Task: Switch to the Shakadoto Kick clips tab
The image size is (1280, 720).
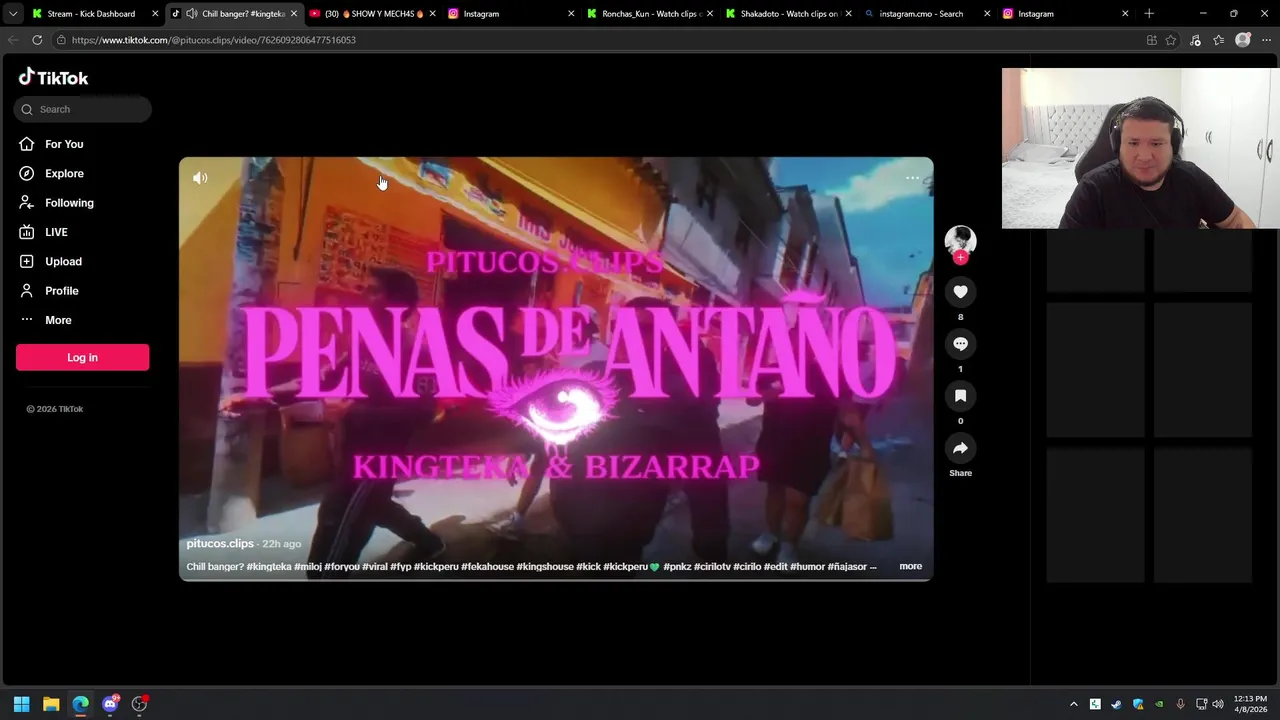Action: [787, 14]
